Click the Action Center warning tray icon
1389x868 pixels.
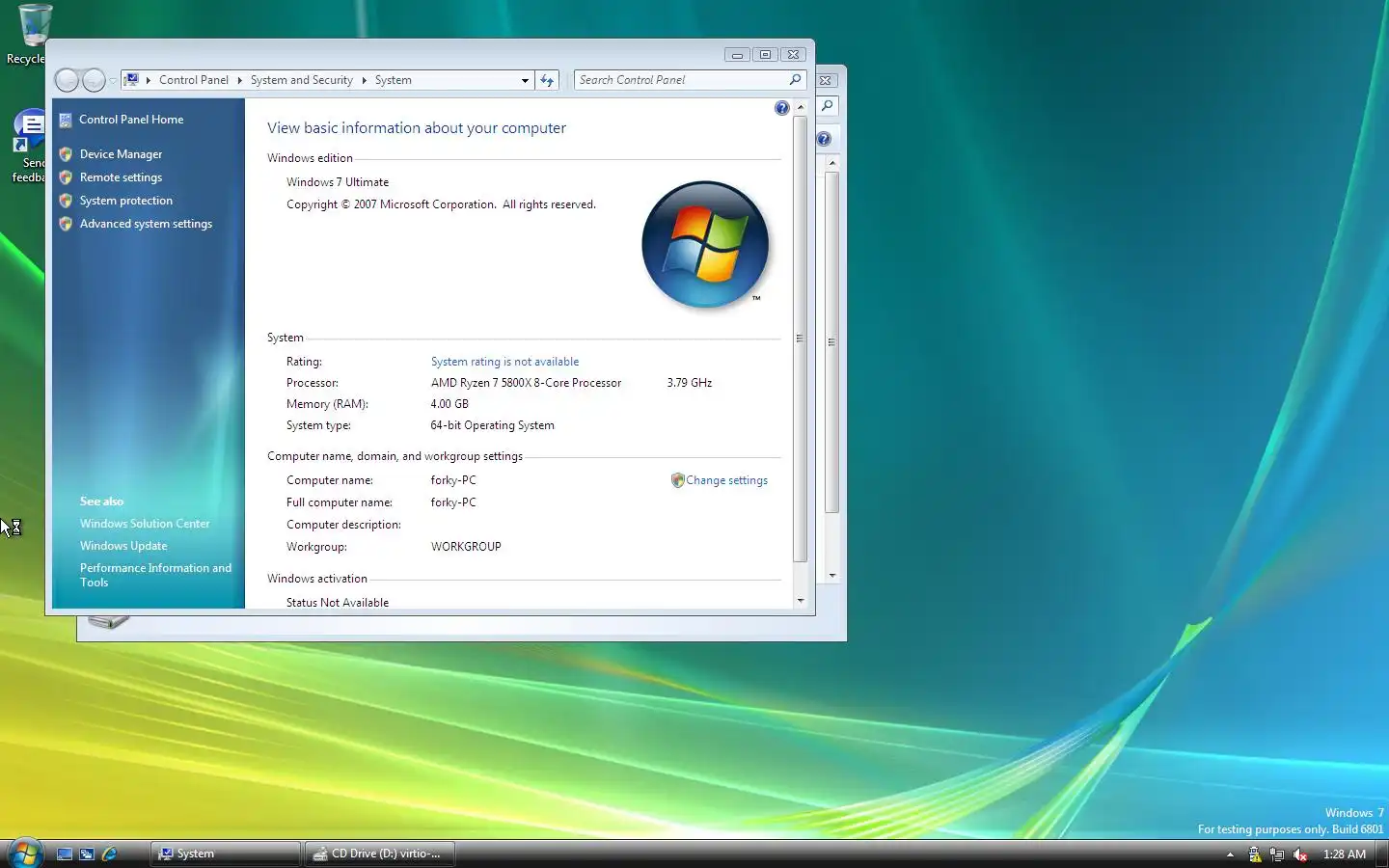pos(1255,854)
